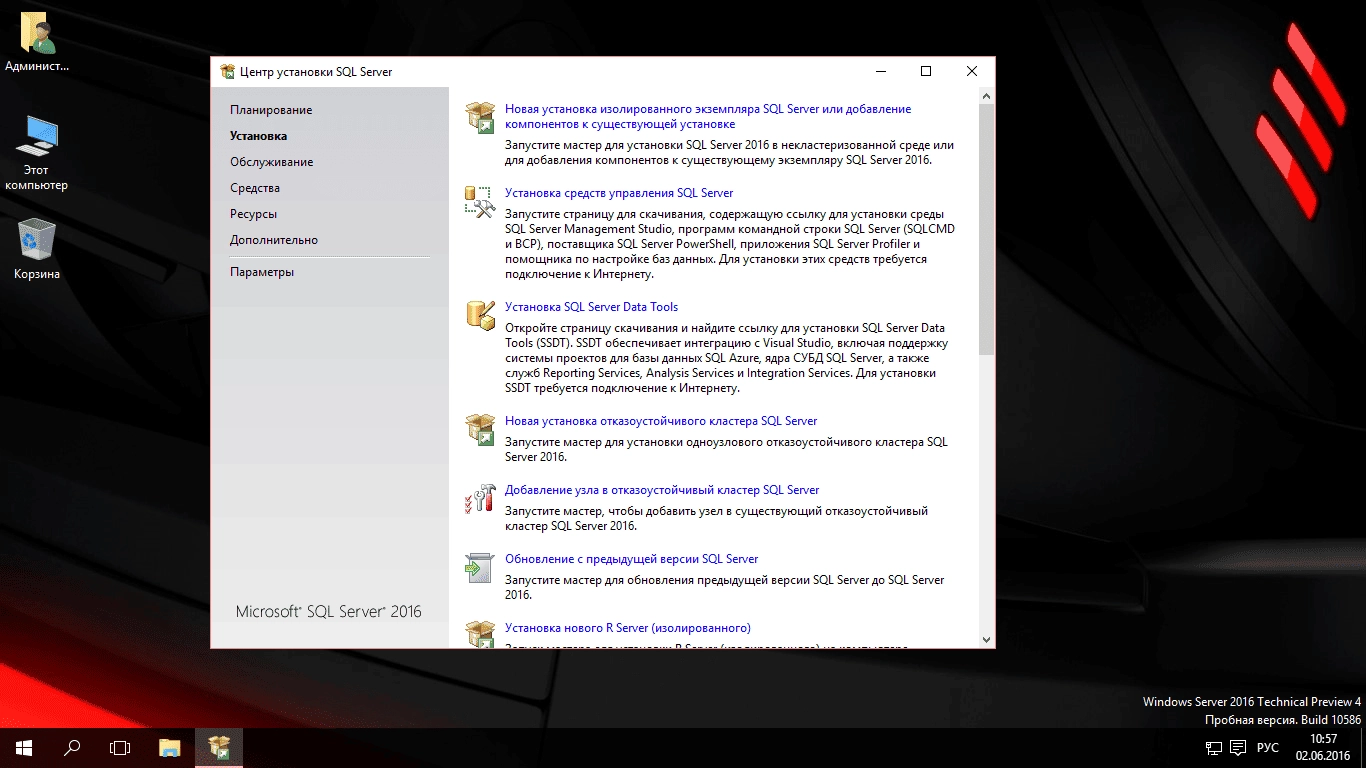Select Обслуживание in the left pane
1366x768 pixels.
[x=271, y=162]
